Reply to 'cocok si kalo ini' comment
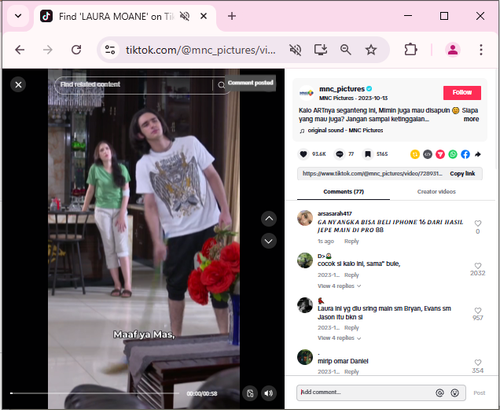 (x=351, y=275)
